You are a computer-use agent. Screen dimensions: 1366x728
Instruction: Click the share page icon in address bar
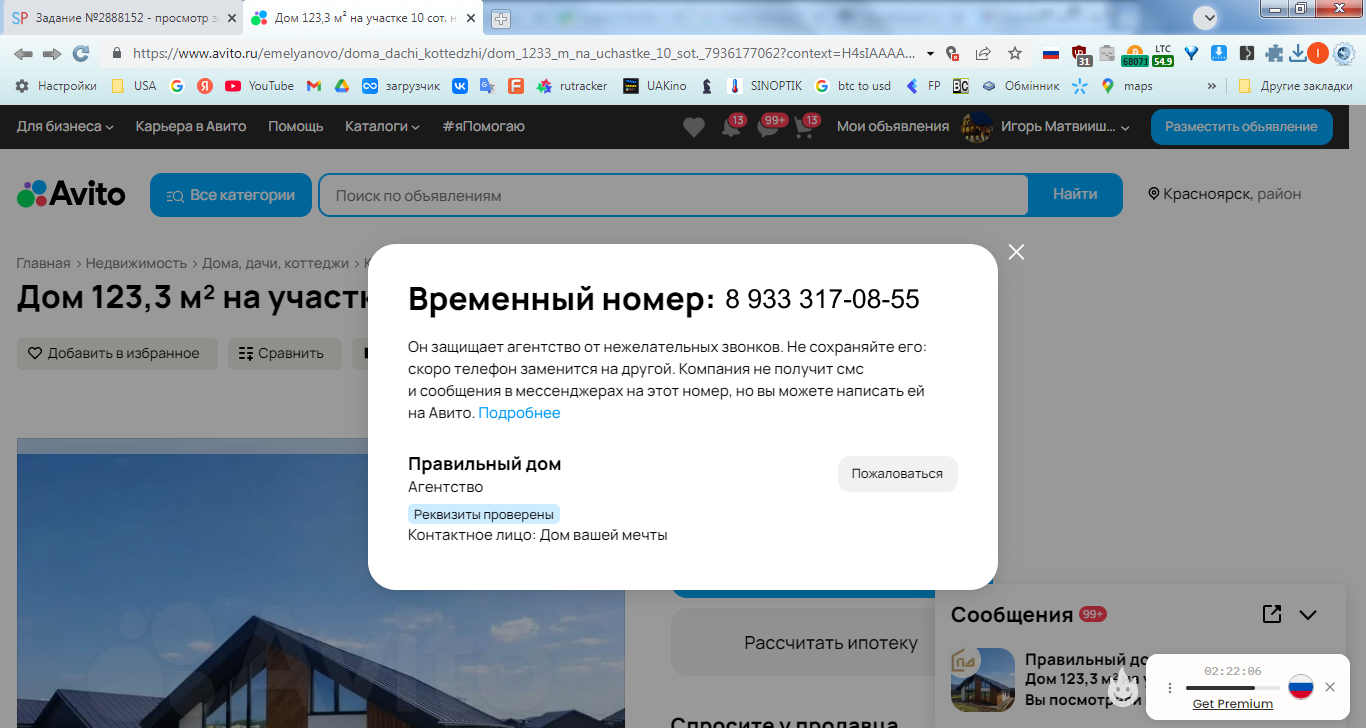984,53
